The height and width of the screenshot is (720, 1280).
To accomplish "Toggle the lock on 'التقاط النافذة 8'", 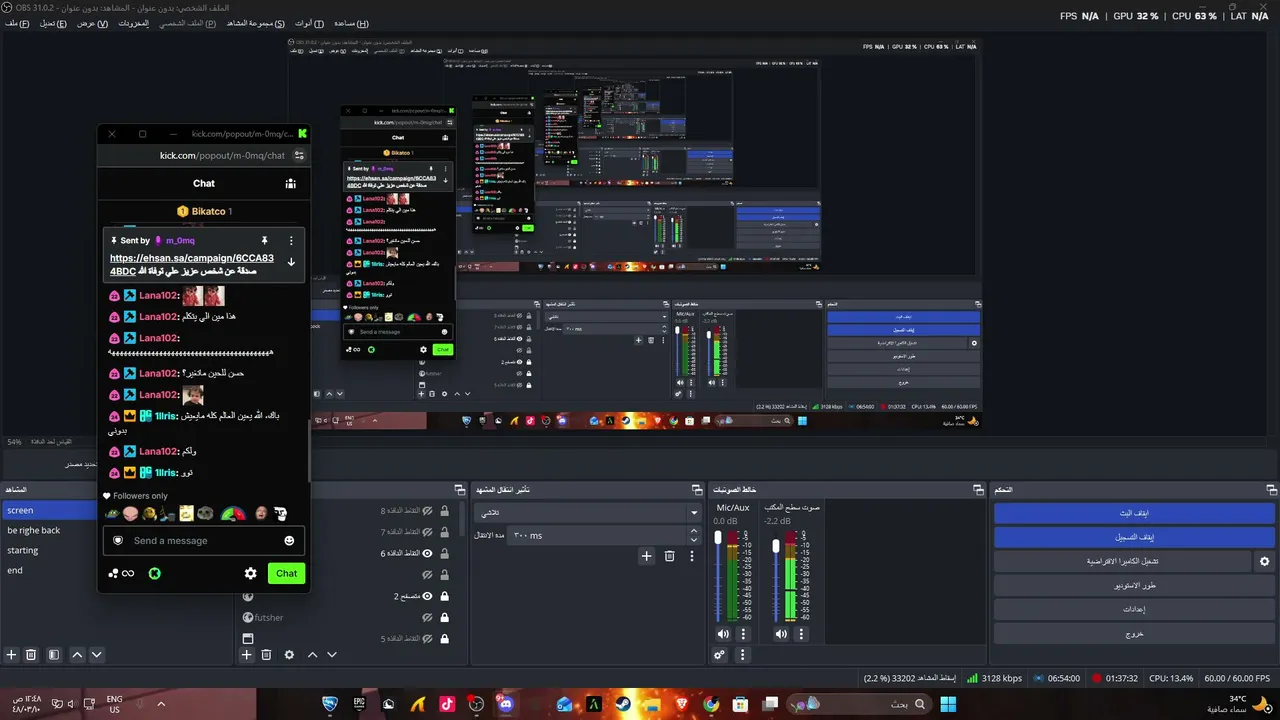I will pos(444,511).
